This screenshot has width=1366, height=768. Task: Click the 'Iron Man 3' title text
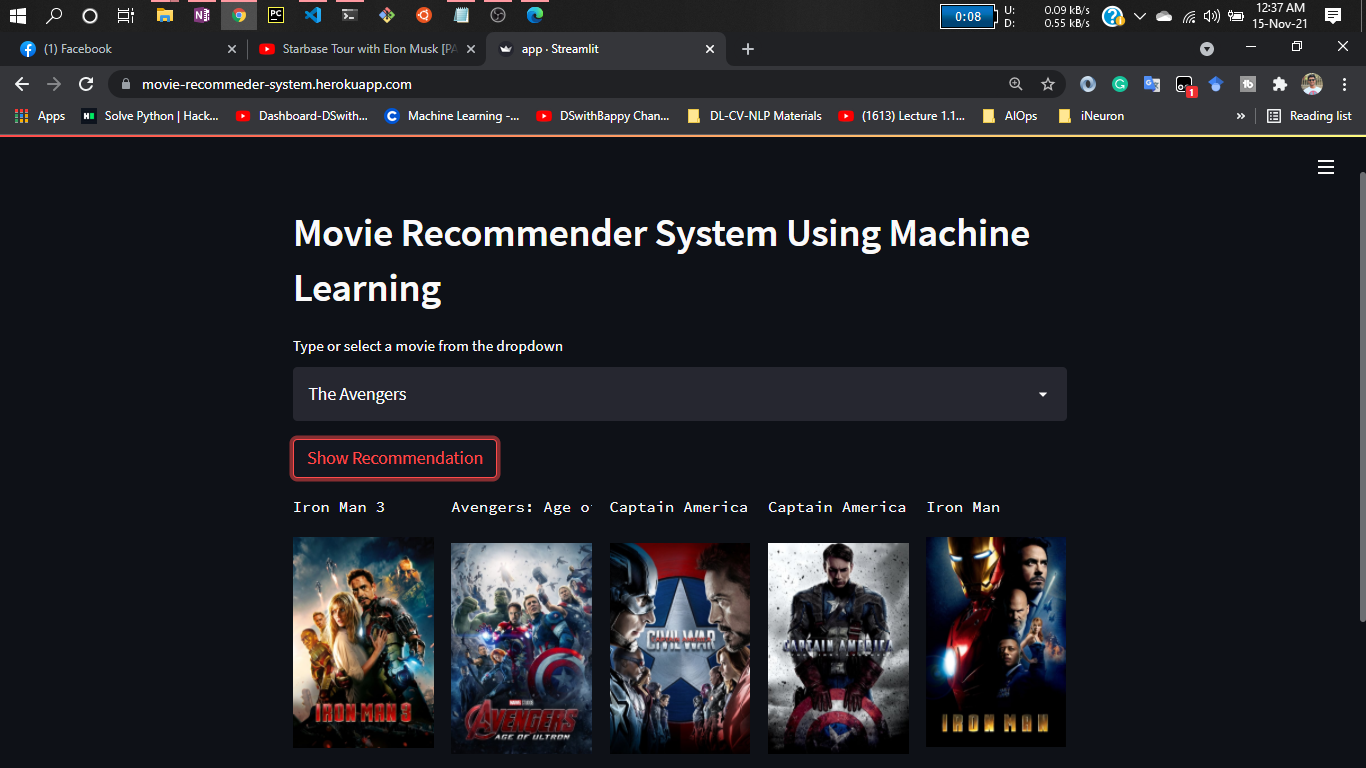pyautogui.click(x=339, y=507)
